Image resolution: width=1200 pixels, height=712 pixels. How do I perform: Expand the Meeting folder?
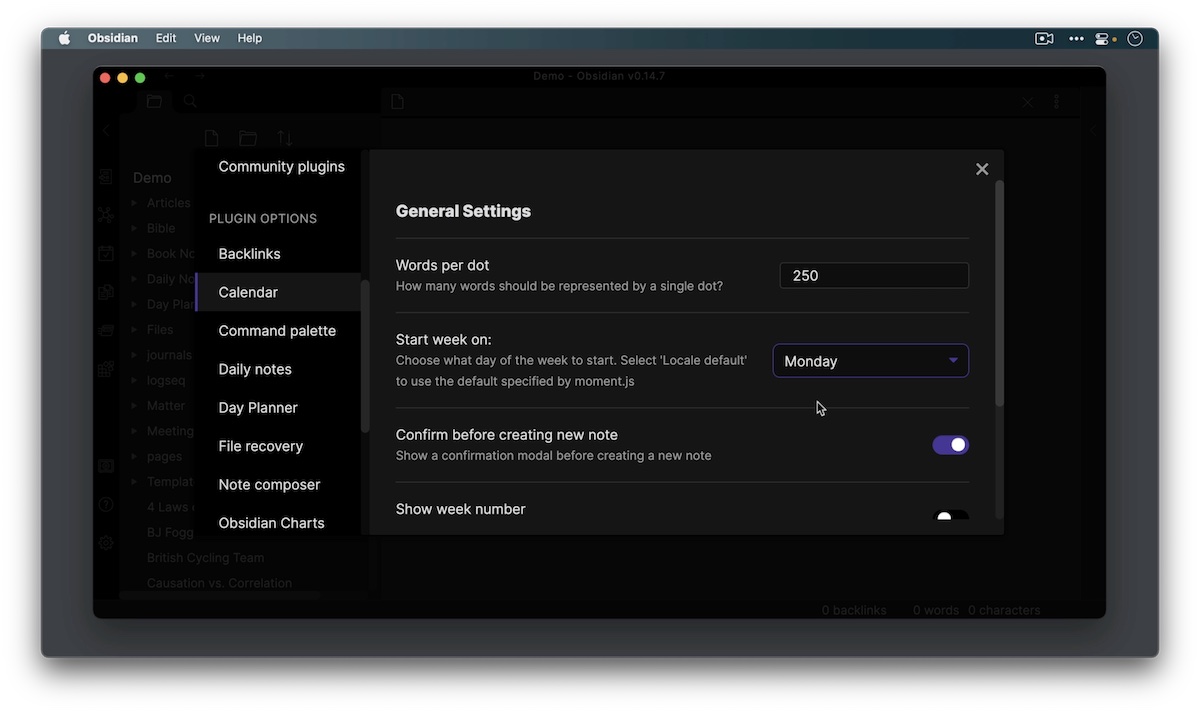pos(134,431)
